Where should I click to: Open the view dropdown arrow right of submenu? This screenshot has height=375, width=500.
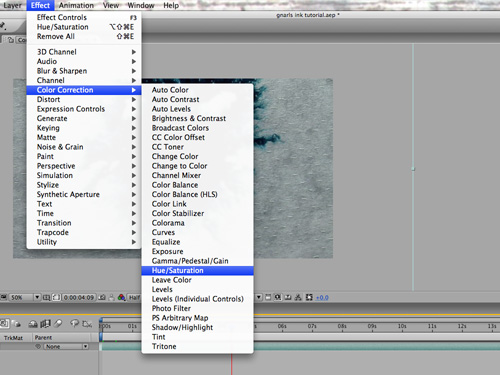click(259, 297)
